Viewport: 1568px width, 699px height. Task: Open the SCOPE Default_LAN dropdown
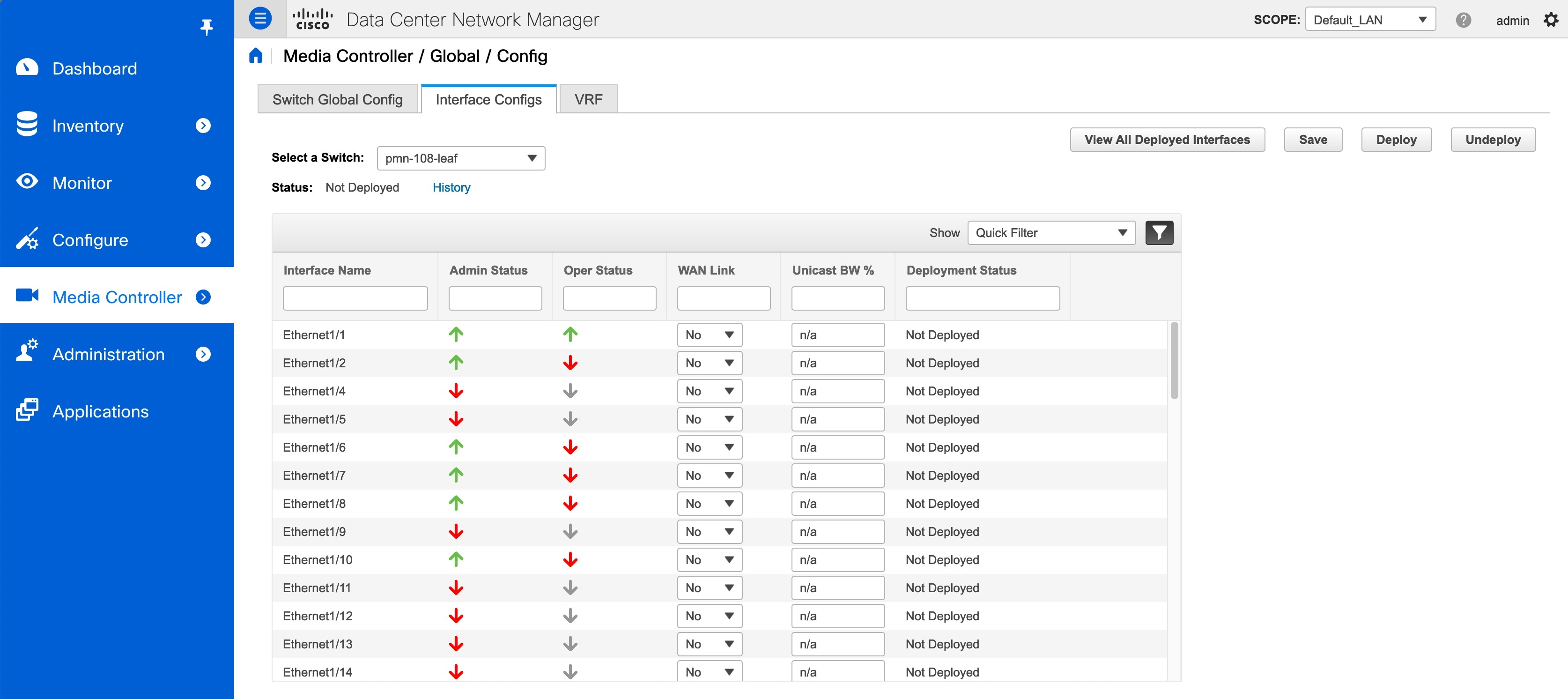pyautogui.click(x=1370, y=20)
